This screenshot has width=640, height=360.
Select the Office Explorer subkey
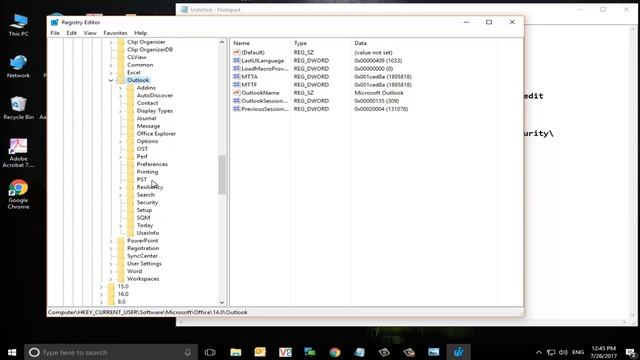pos(156,133)
